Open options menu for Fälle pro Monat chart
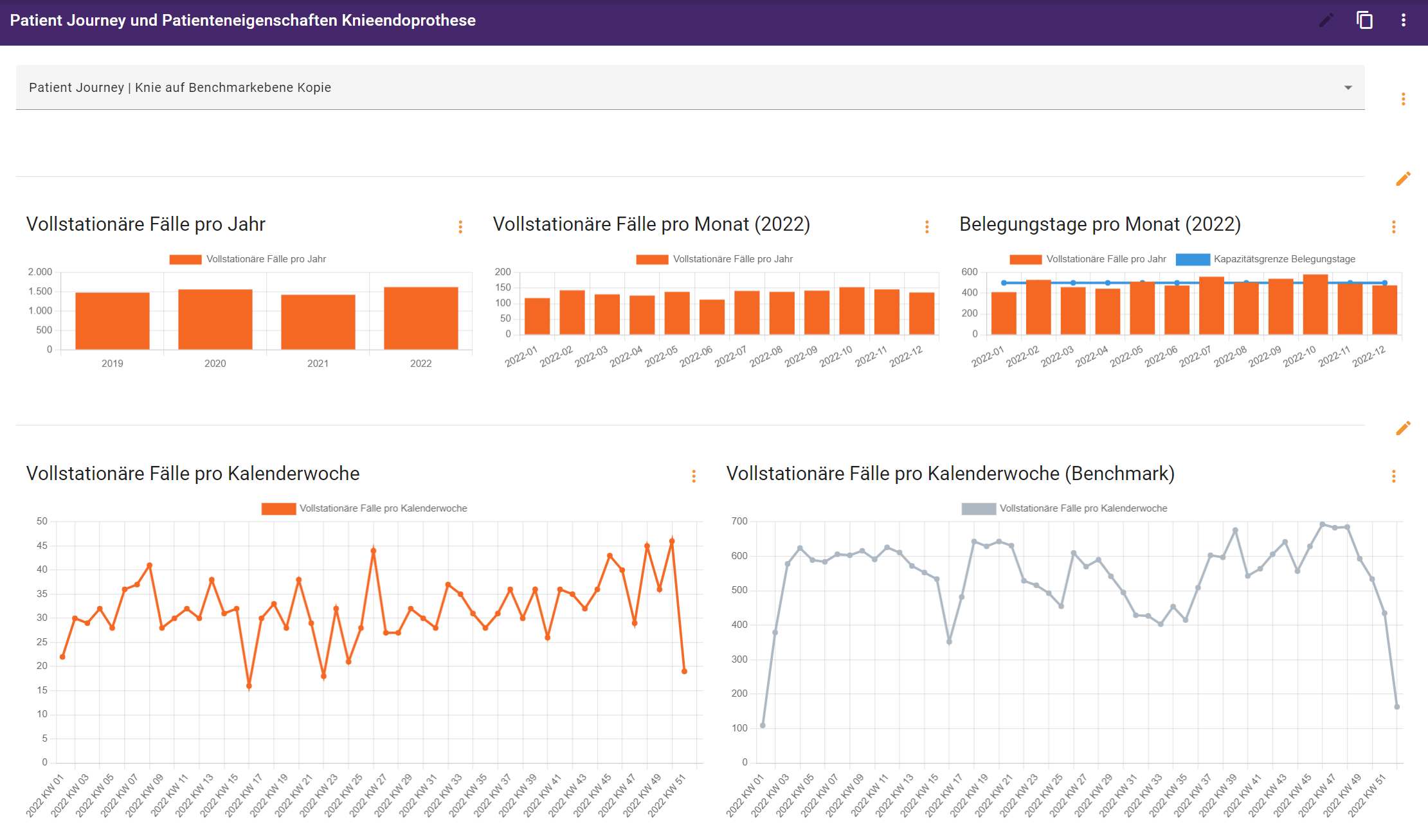 [926, 227]
